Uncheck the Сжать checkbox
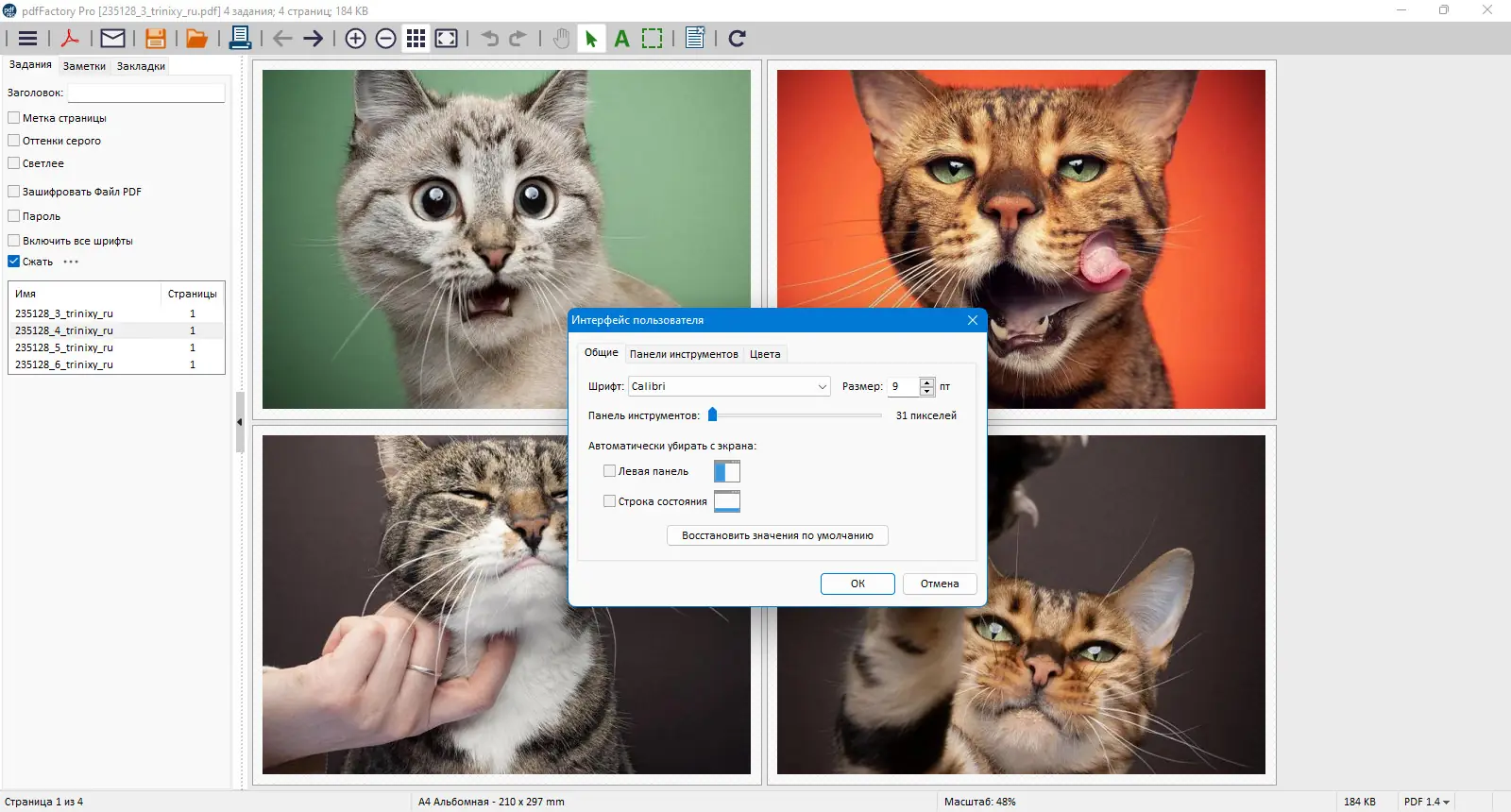 click(14, 262)
